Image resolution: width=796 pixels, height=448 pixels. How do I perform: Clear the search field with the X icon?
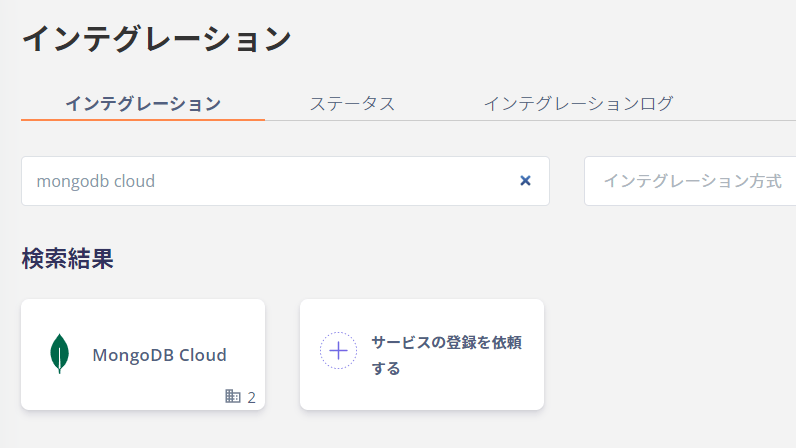[525, 181]
